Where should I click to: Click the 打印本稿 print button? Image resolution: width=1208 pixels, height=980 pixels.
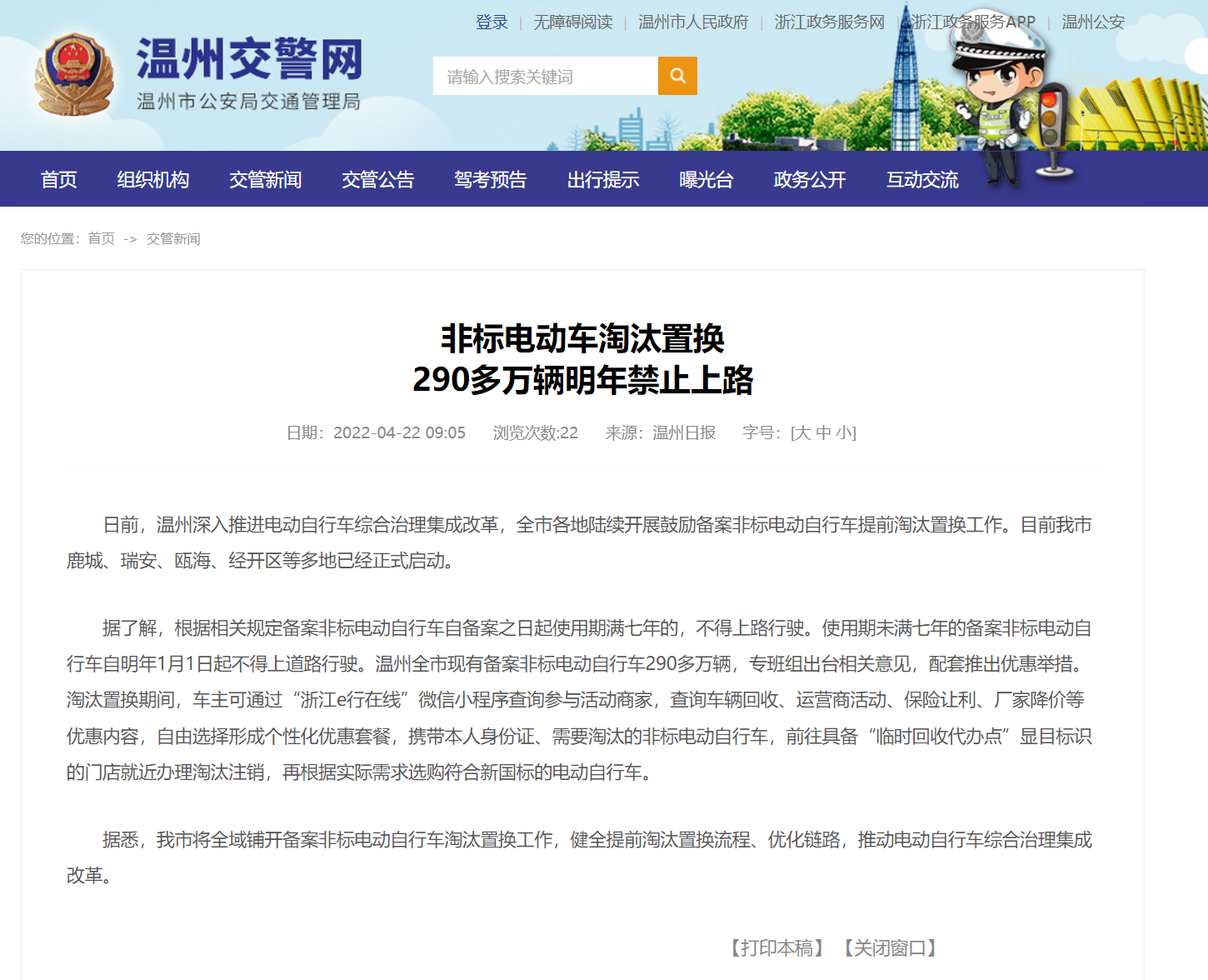[776, 948]
